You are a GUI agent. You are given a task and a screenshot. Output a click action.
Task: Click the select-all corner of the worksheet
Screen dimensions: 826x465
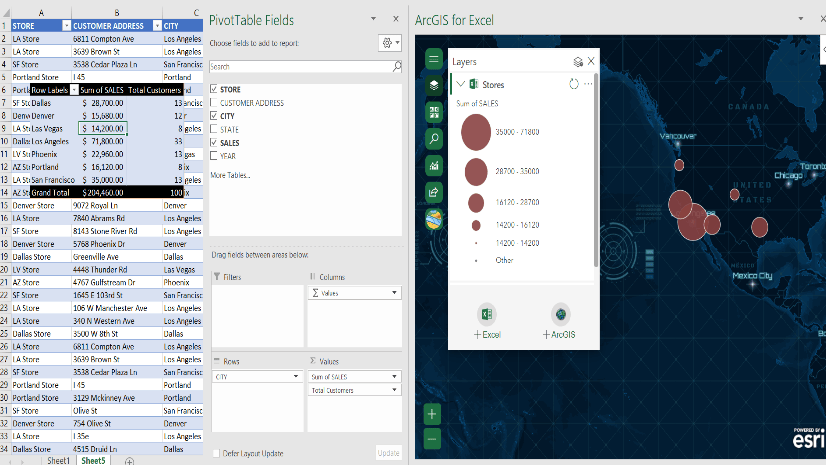coord(5,13)
